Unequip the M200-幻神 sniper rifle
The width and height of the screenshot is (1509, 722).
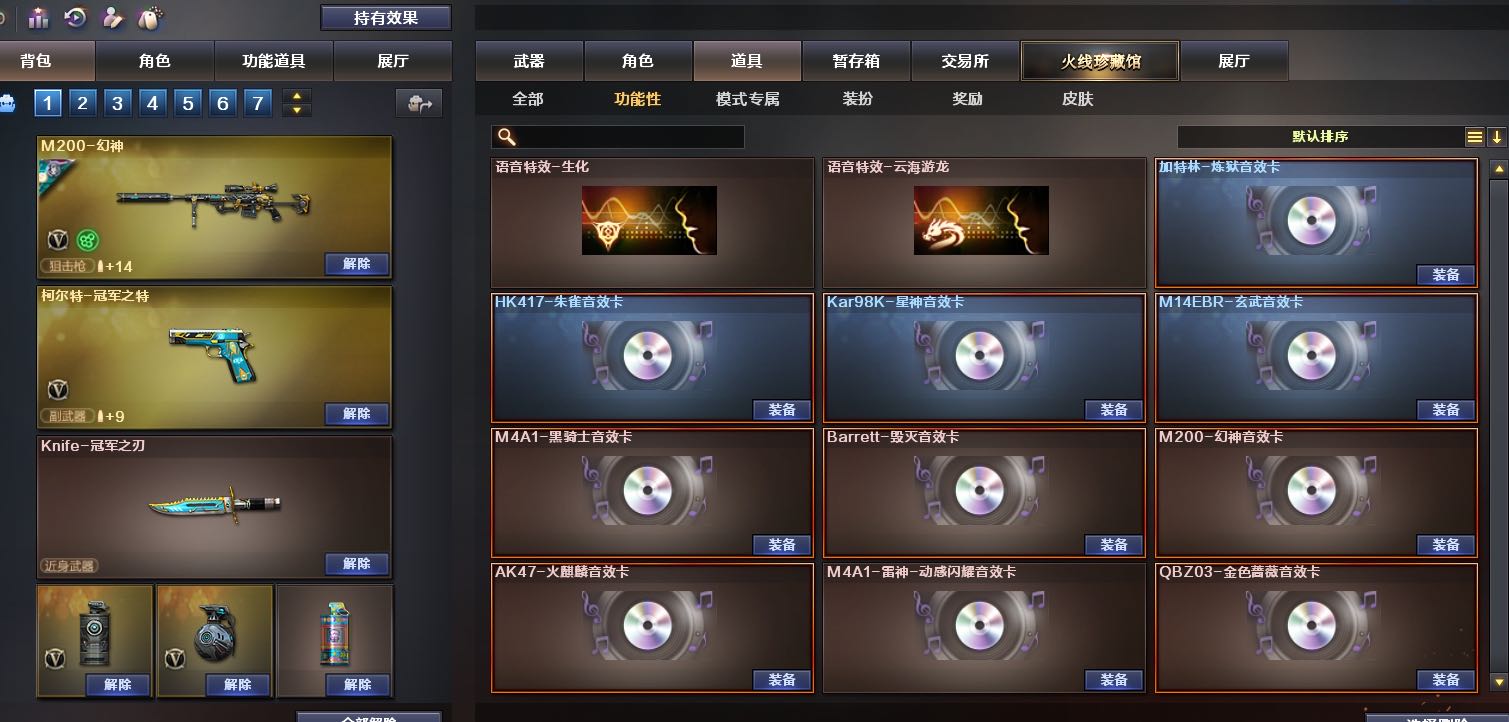coord(357,264)
